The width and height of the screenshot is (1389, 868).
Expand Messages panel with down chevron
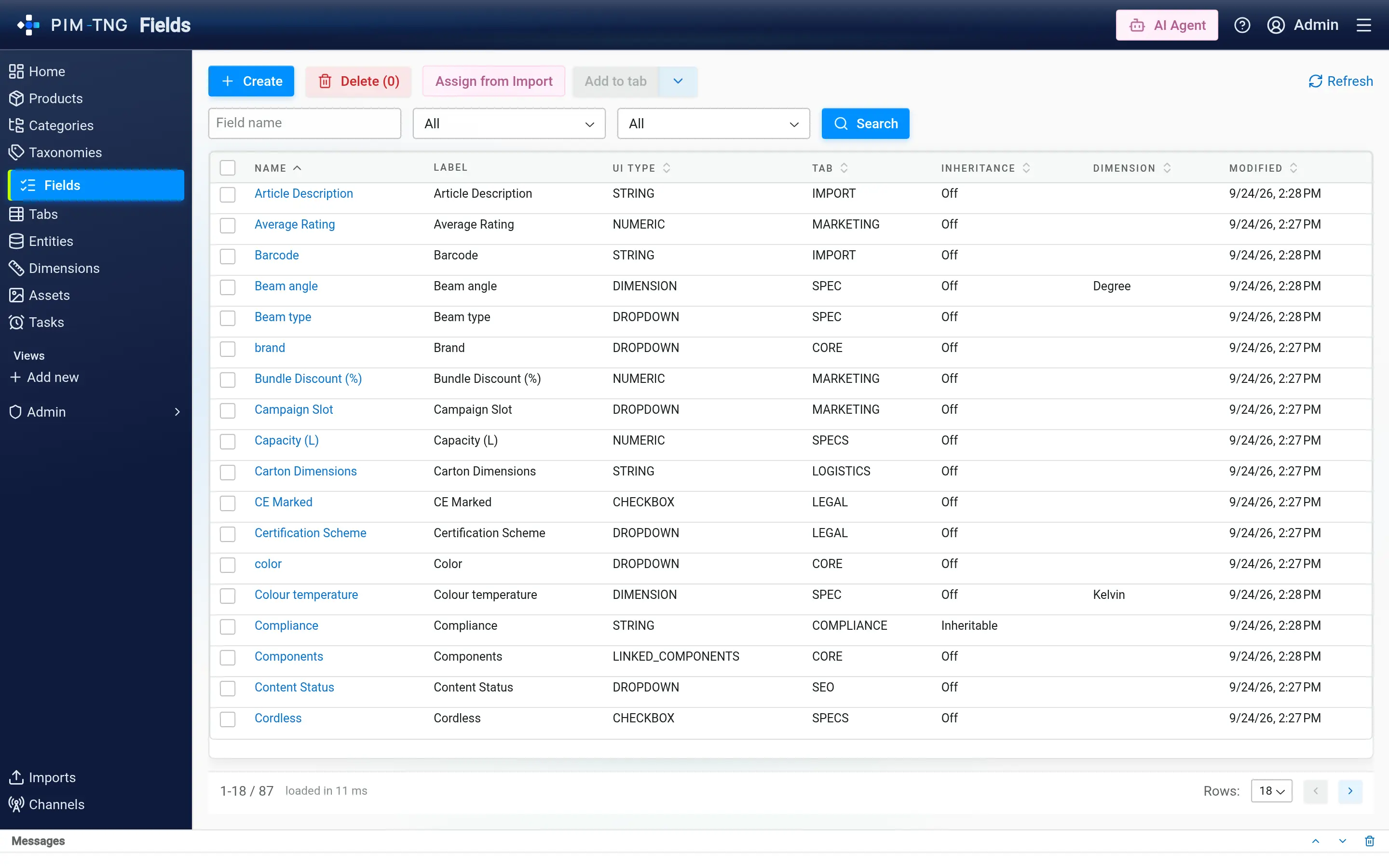click(1343, 841)
